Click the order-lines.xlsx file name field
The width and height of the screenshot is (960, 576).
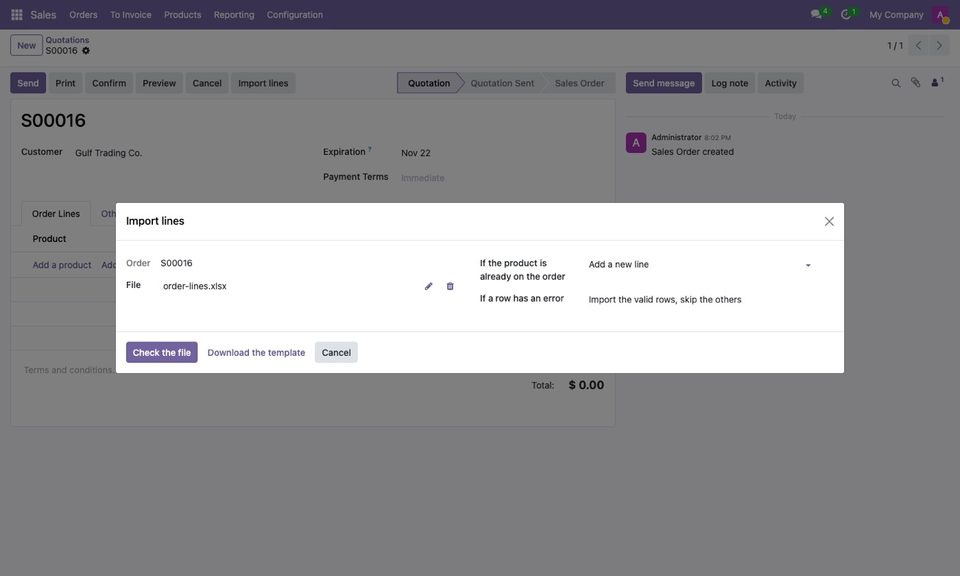tap(289, 286)
